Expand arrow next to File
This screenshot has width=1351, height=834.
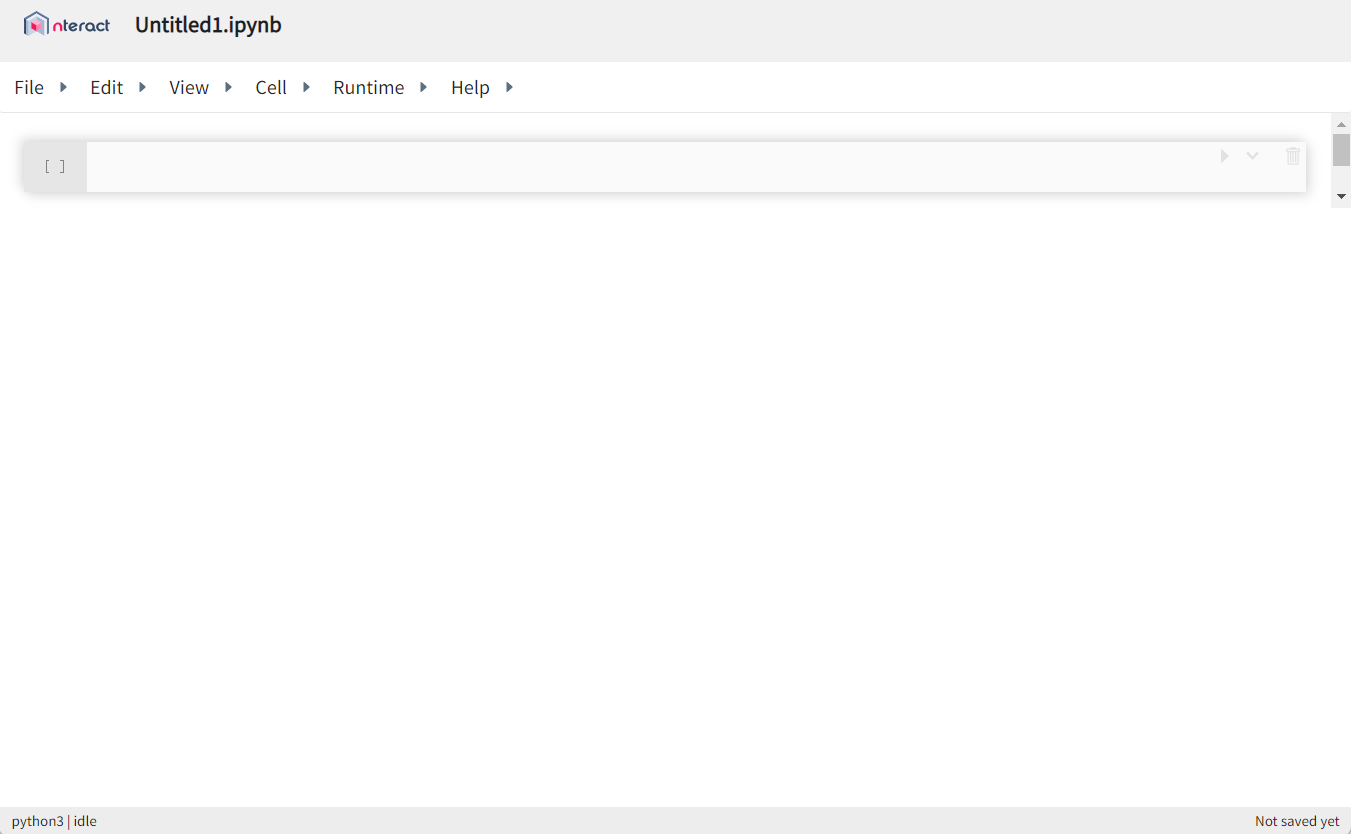63,87
